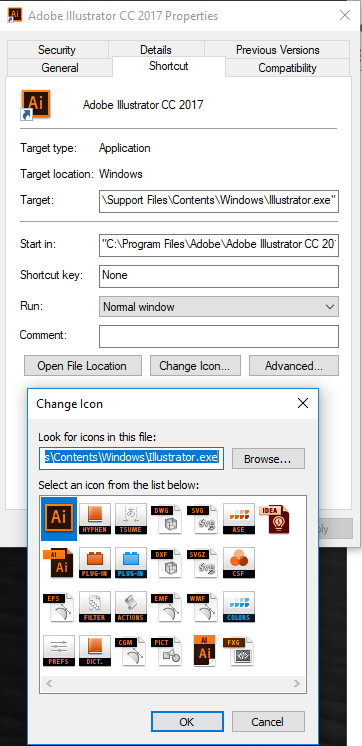
Task: Select the SVG file icon
Action: (203, 519)
